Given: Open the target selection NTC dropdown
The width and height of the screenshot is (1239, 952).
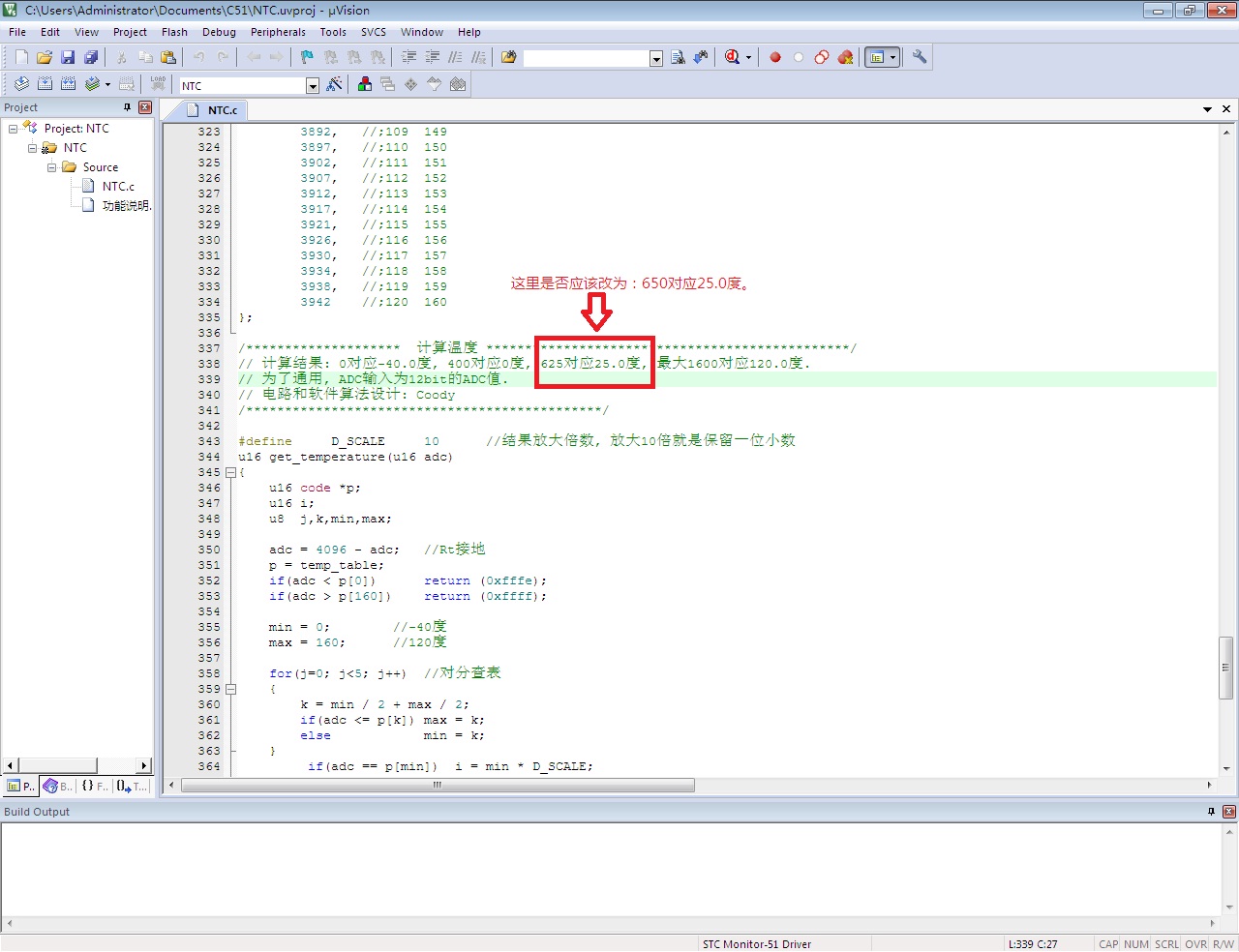Looking at the screenshot, I should [313, 86].
